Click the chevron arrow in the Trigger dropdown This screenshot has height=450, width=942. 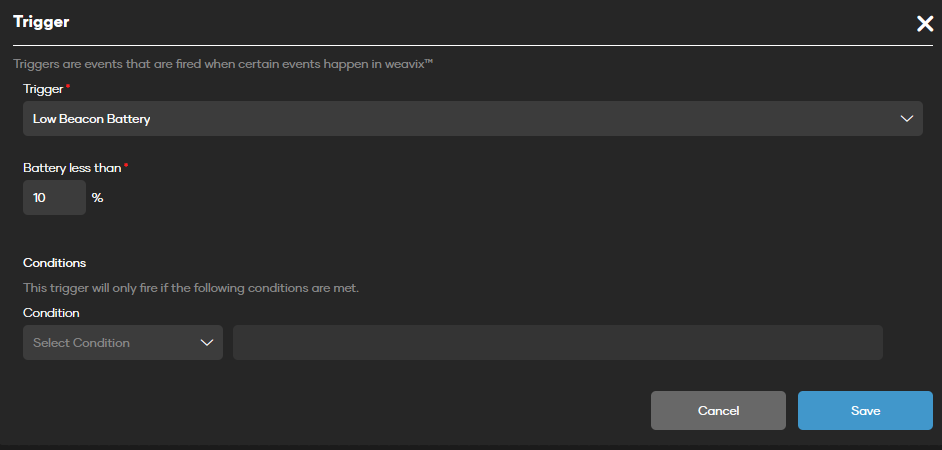907,118
